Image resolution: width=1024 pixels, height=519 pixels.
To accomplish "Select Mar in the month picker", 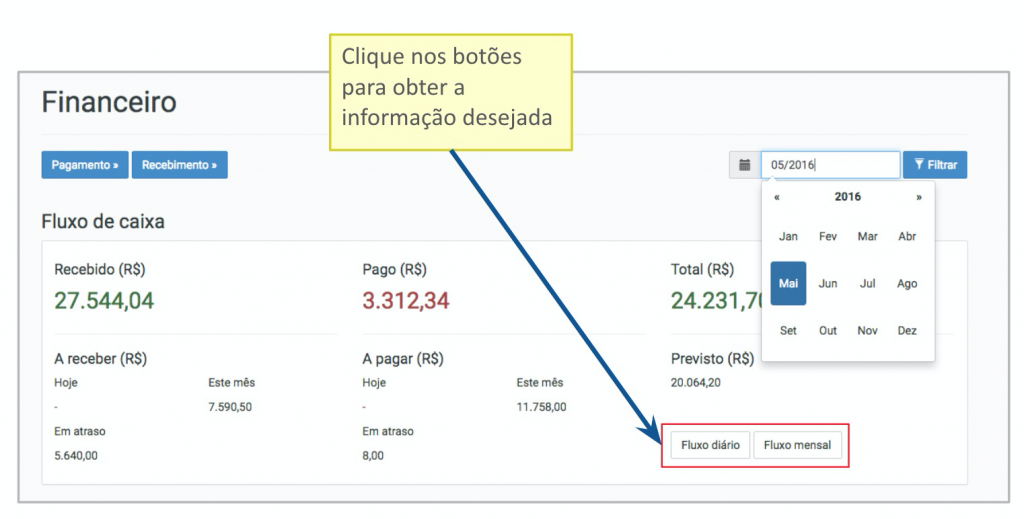I will point(867,236).
